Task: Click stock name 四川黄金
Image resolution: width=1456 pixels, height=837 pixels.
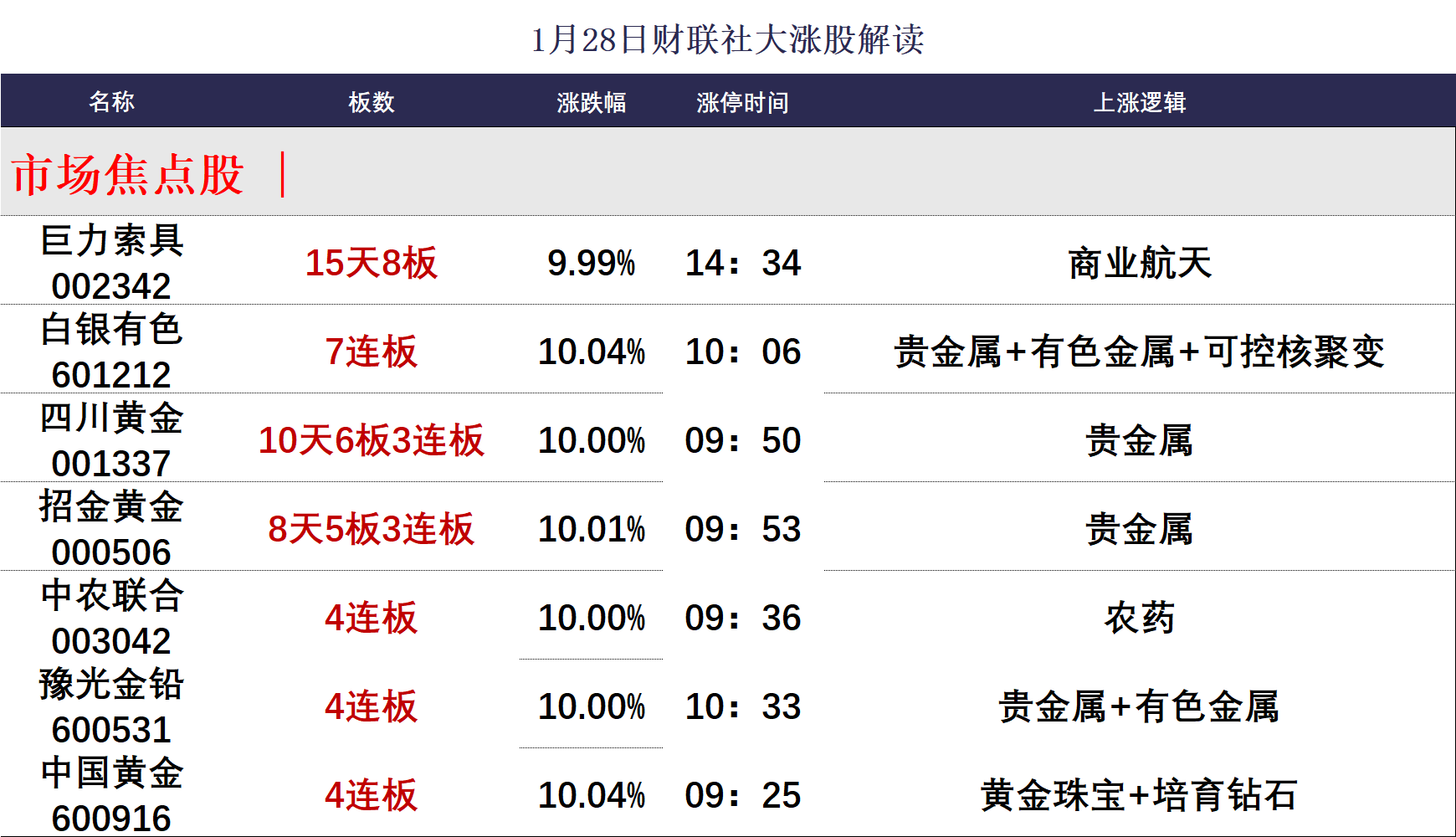Action: point(111,418)
